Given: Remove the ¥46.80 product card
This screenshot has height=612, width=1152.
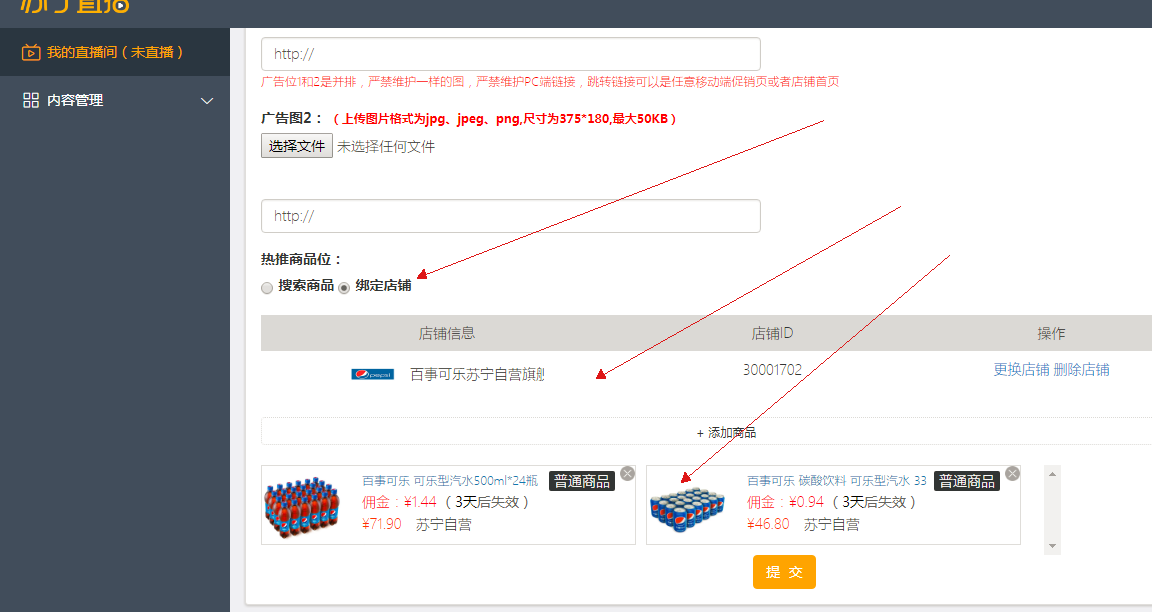Looking at the screenshot, I should [x=1012, y=474].
